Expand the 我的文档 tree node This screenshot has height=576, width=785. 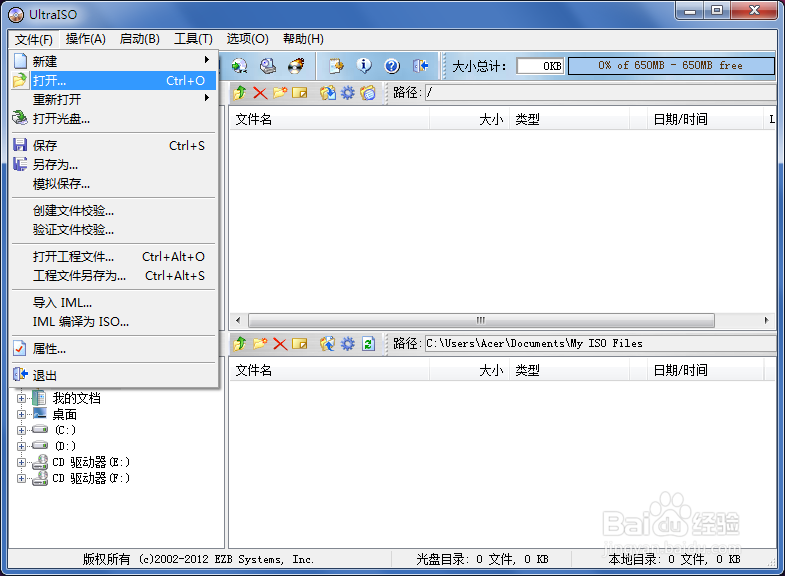pyautogui.click(x=21, y=398)
